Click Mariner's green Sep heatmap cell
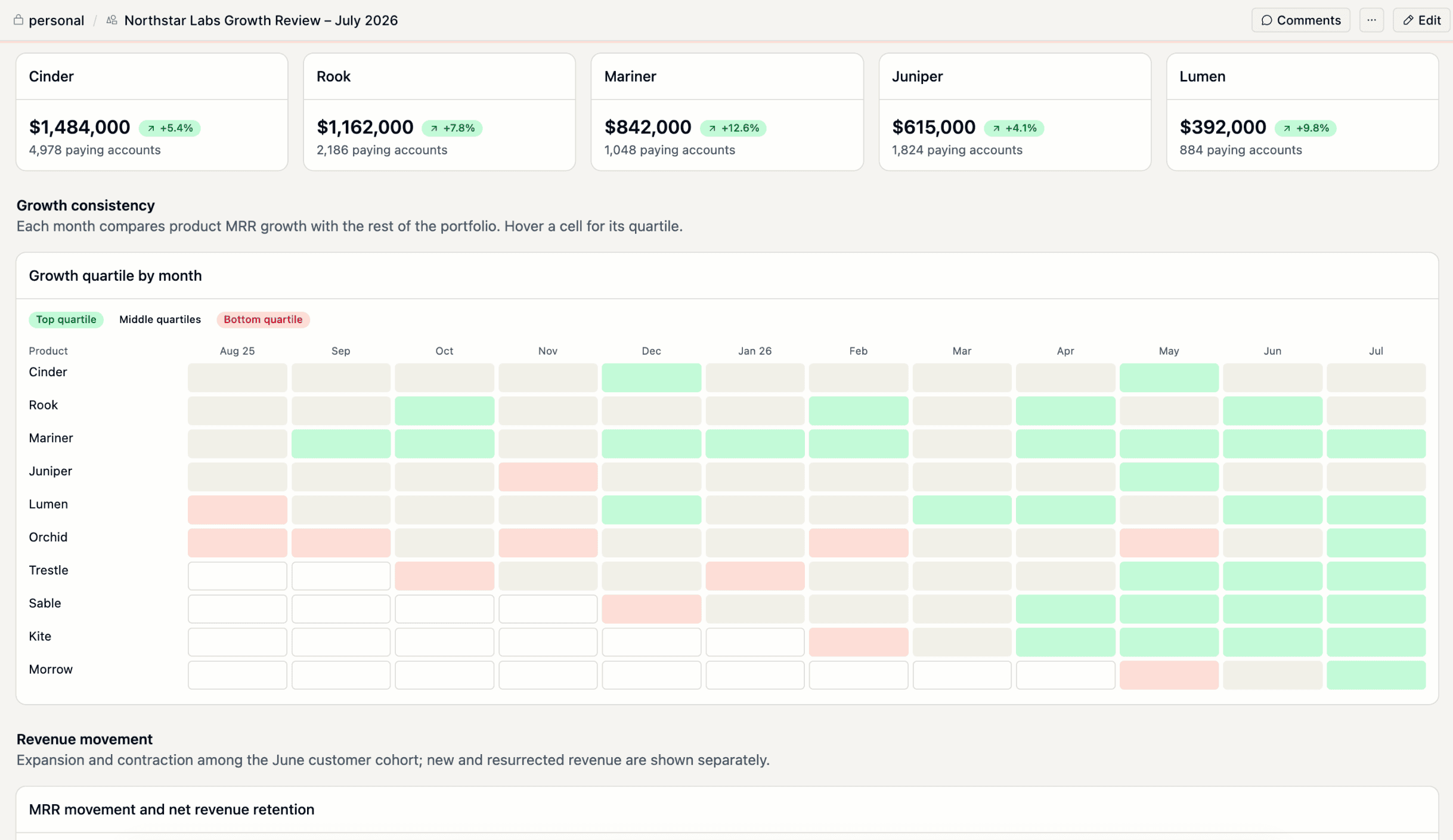 point(341,444)
